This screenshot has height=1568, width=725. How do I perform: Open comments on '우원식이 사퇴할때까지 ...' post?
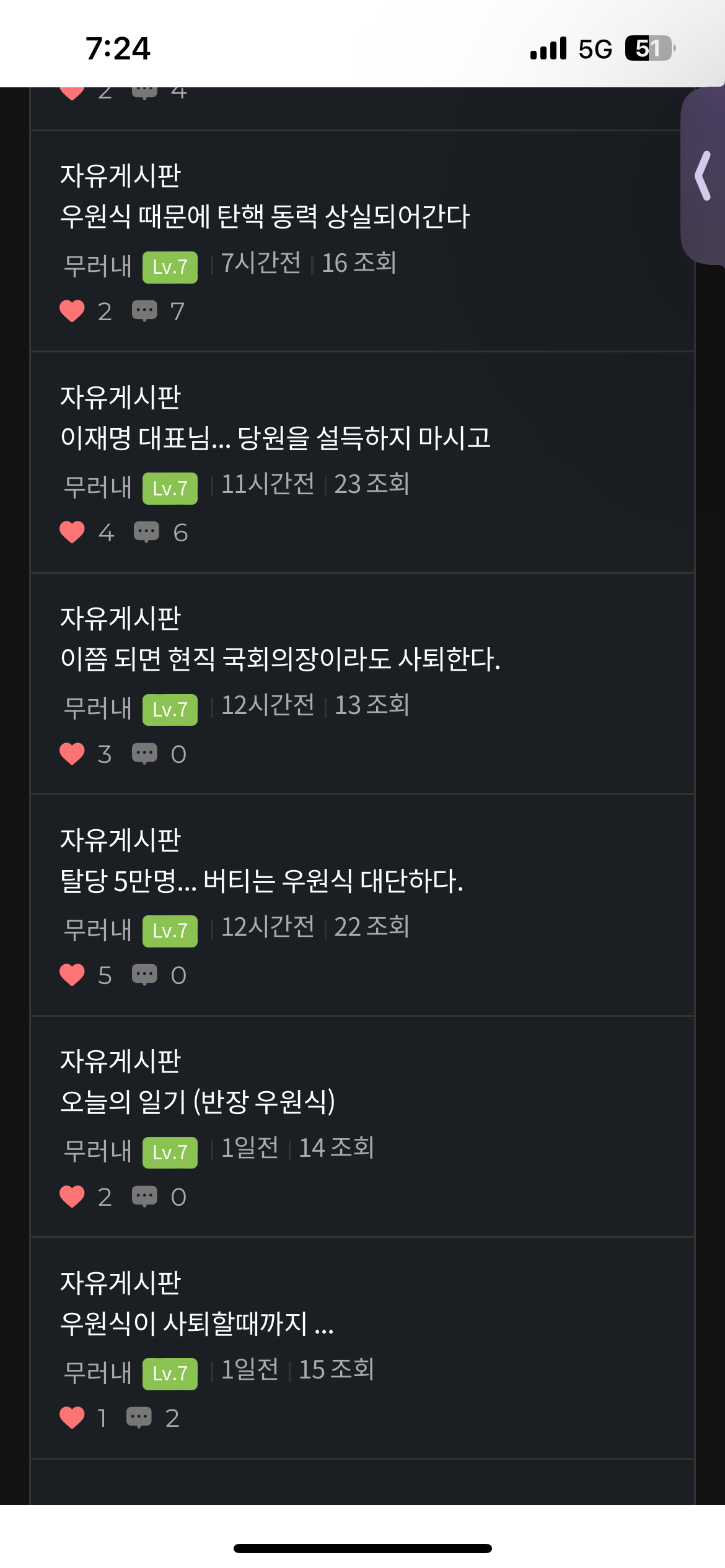139,1418
